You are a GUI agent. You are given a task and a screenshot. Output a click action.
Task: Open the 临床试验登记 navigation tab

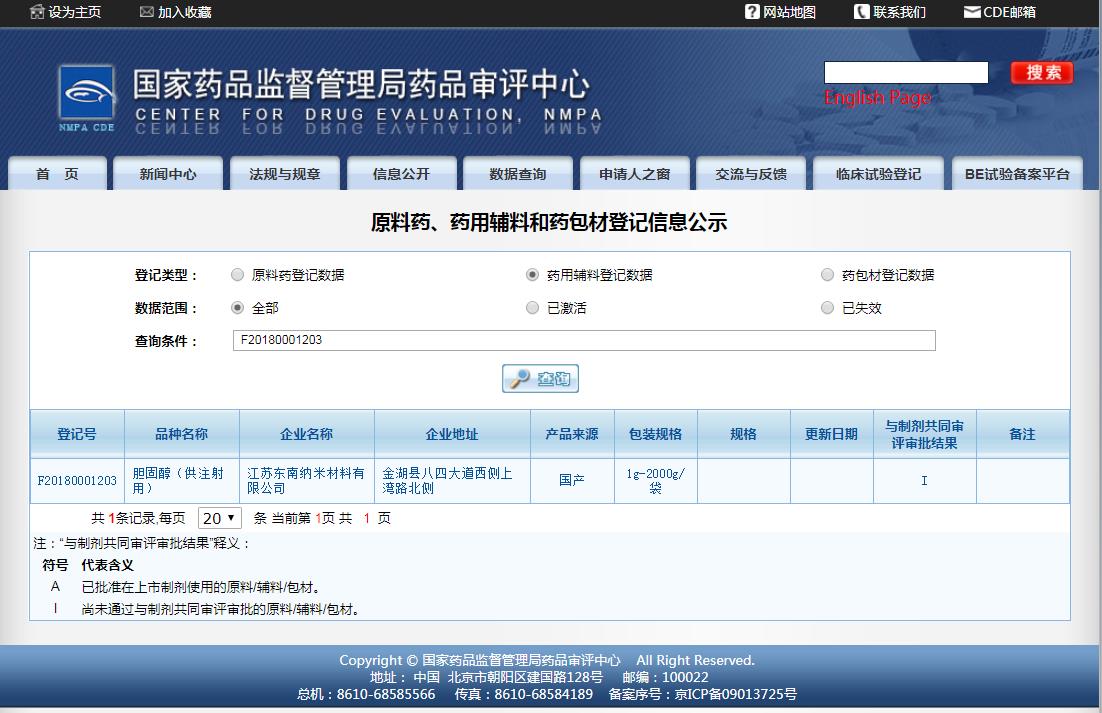878,172
